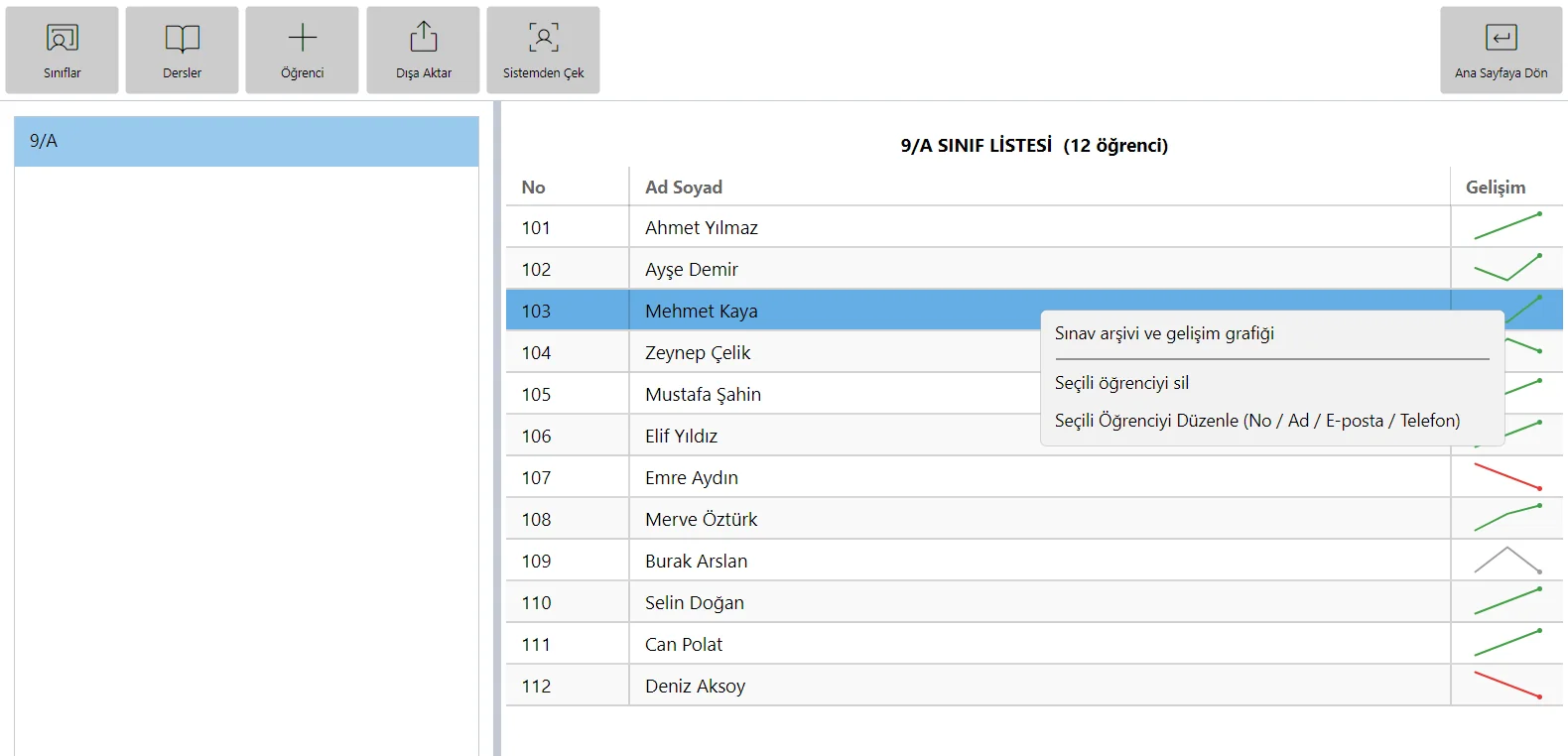Open Deniz Aksoy's red progress graph
This screenshot has height=756, width=1568.
[x=1507, y=685]
